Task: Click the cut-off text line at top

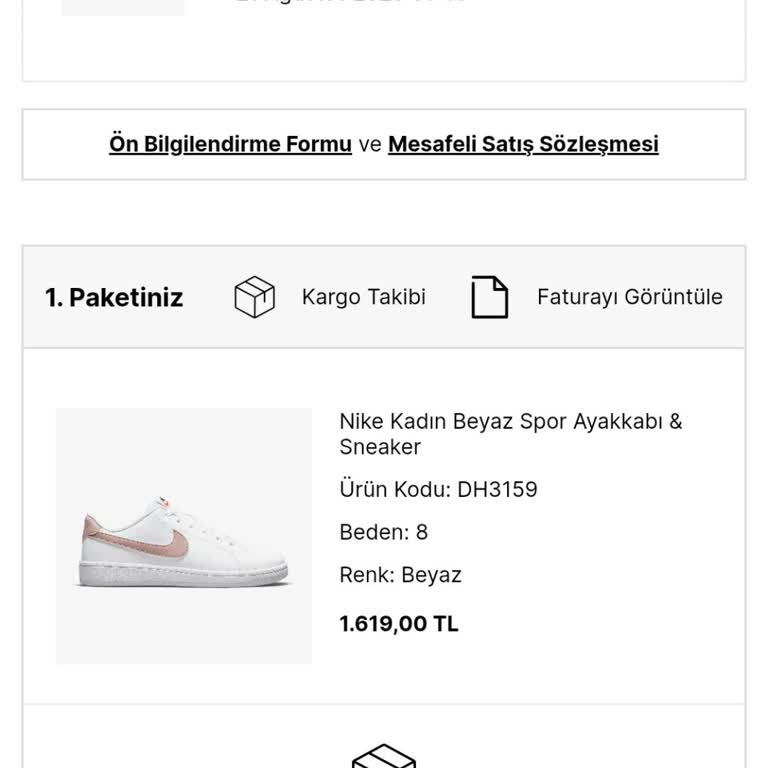Action: [350, 3]
